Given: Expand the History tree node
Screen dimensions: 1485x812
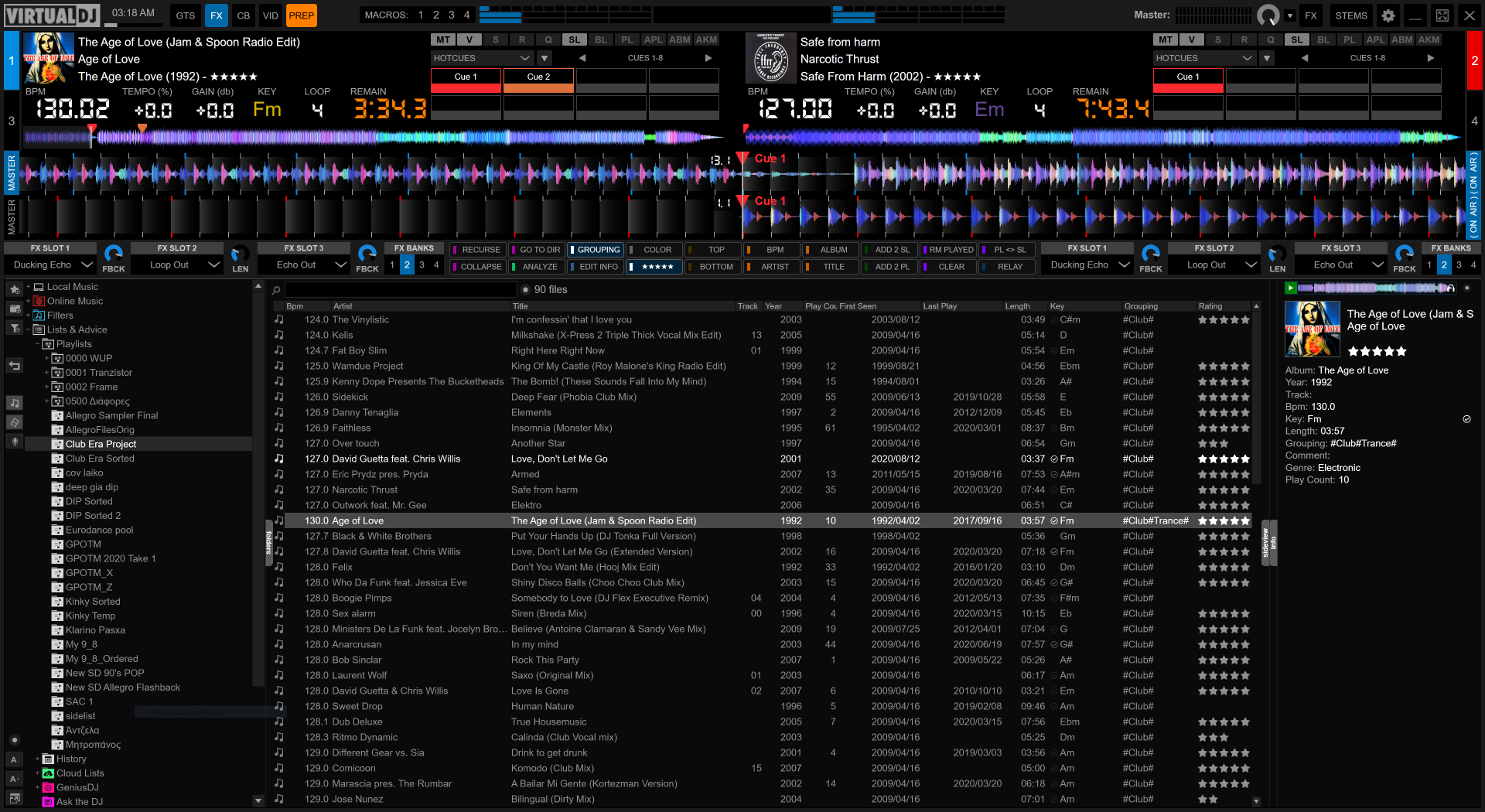Looking at the screenshot, I should 37,759.
